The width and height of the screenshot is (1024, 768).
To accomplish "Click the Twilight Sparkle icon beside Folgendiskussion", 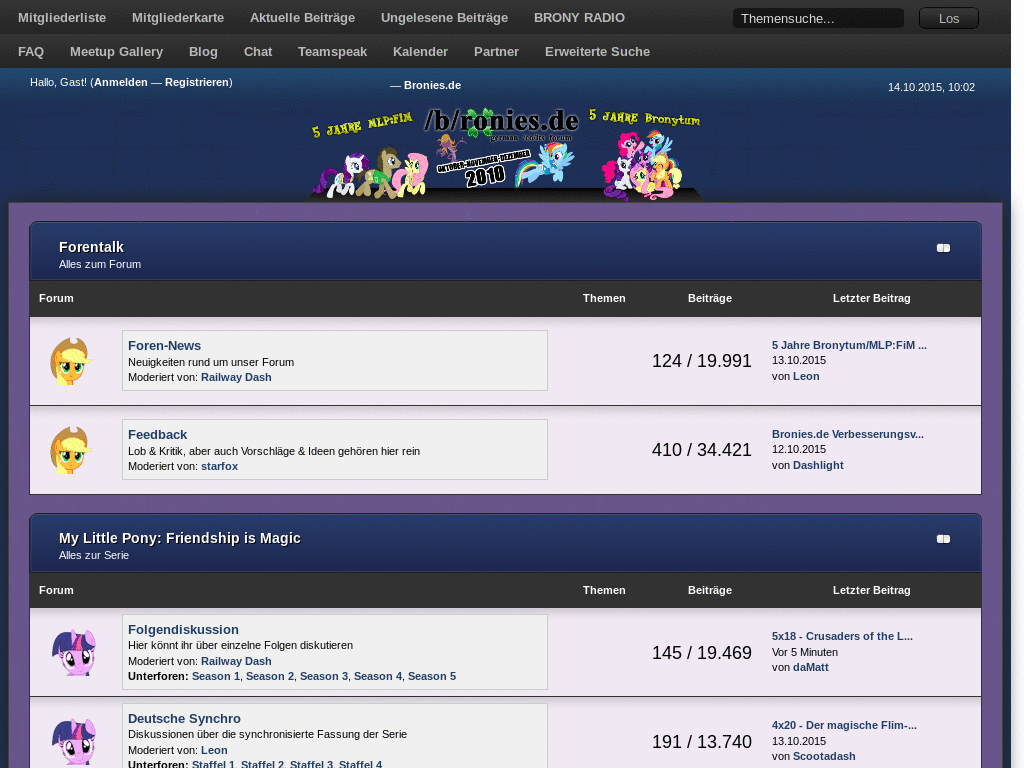I will pos(74,652).
